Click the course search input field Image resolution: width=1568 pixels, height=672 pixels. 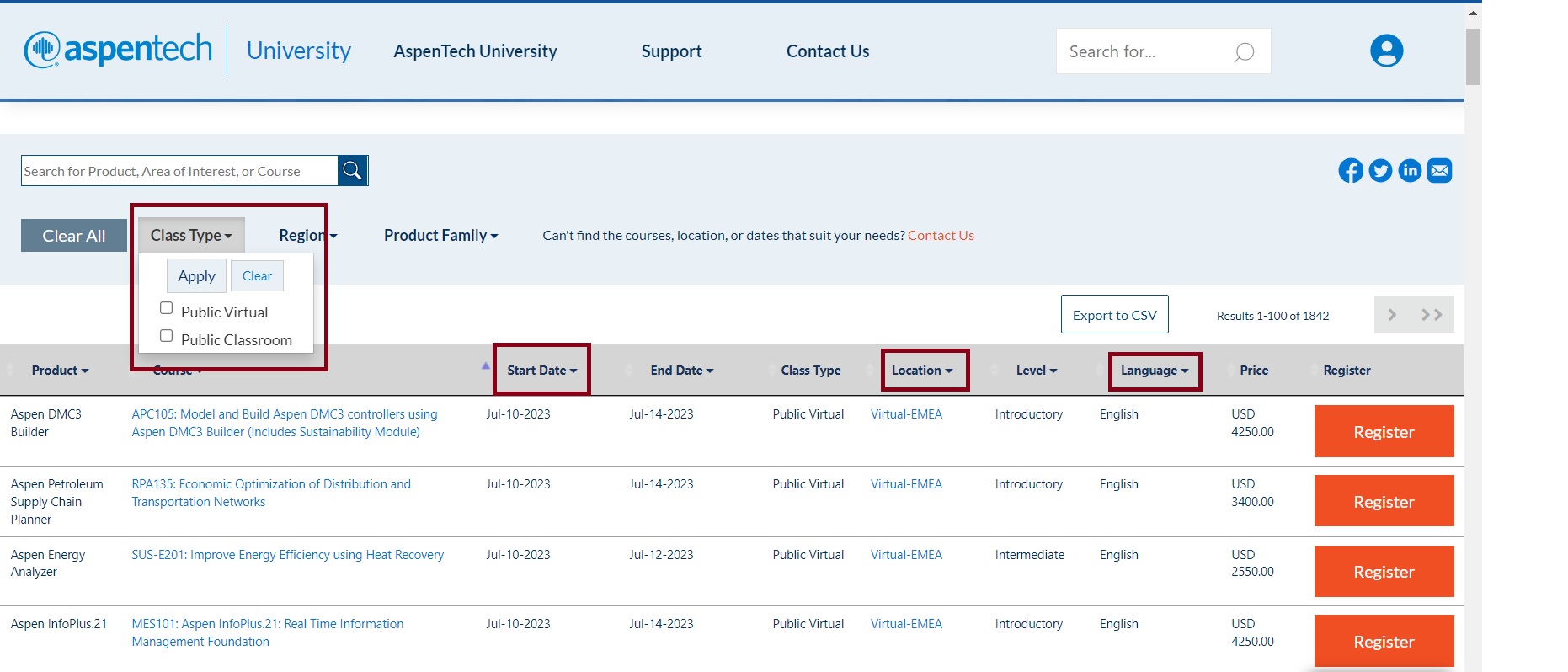point(179,171)
